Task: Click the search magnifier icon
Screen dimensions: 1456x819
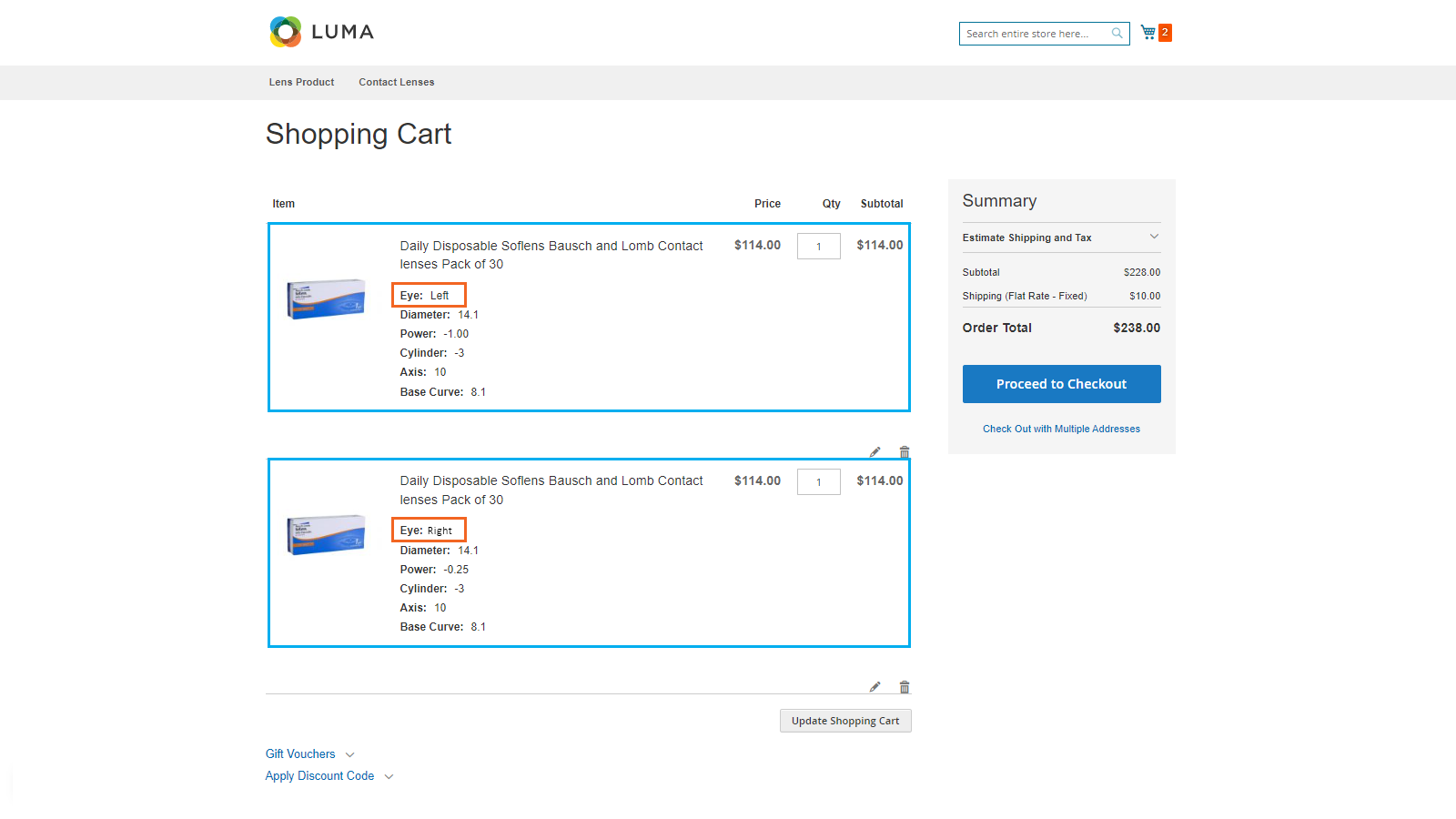Action: [1117, 34]
